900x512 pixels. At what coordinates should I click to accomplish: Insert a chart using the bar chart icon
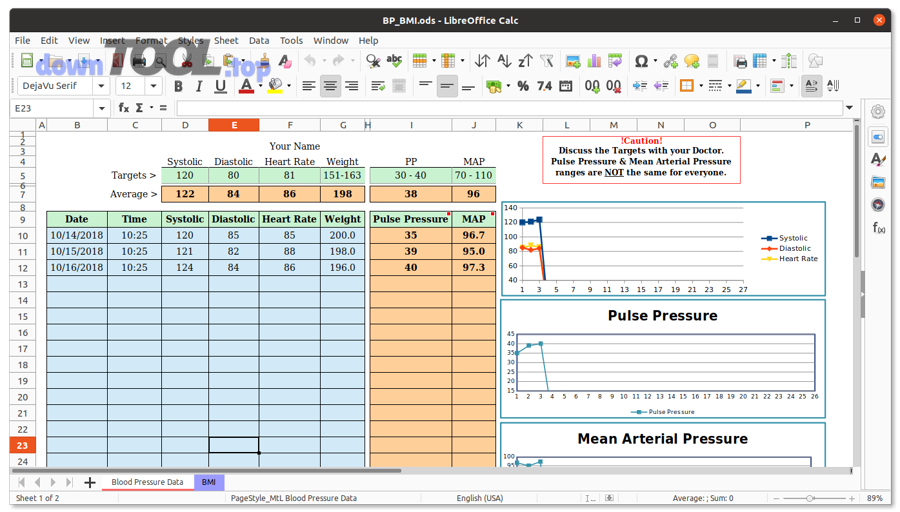click(594, 61)
